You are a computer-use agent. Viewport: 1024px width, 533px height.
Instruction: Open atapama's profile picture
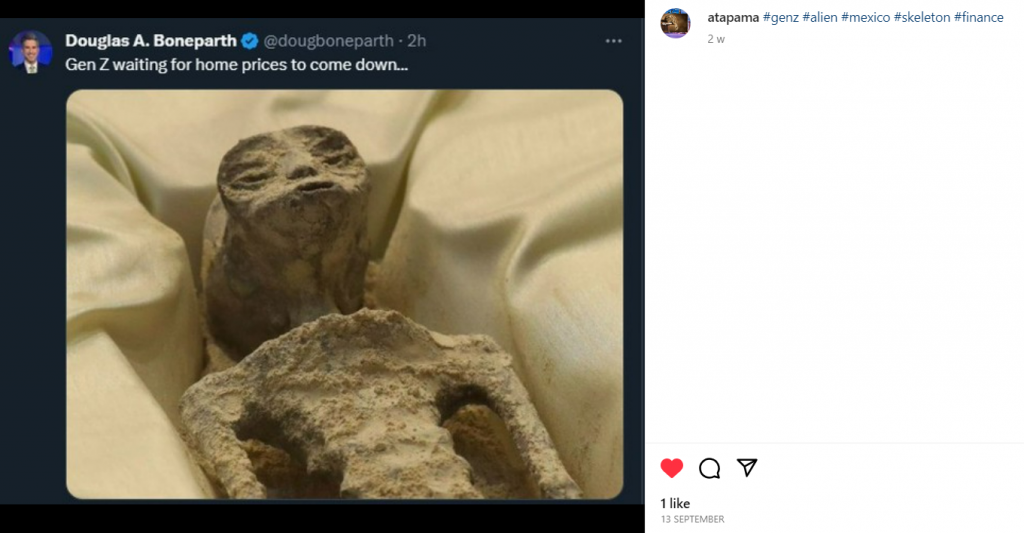[x=676, y=24]
